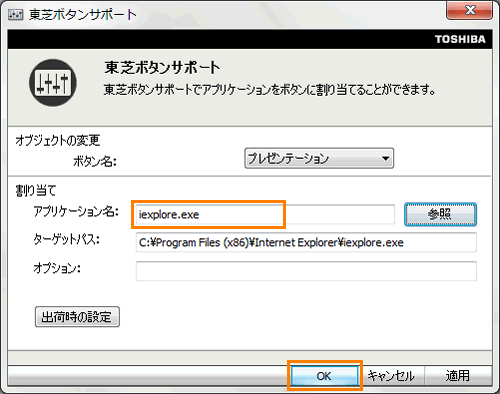Click the OK button
500x394 pixels.
coord(324,376)
